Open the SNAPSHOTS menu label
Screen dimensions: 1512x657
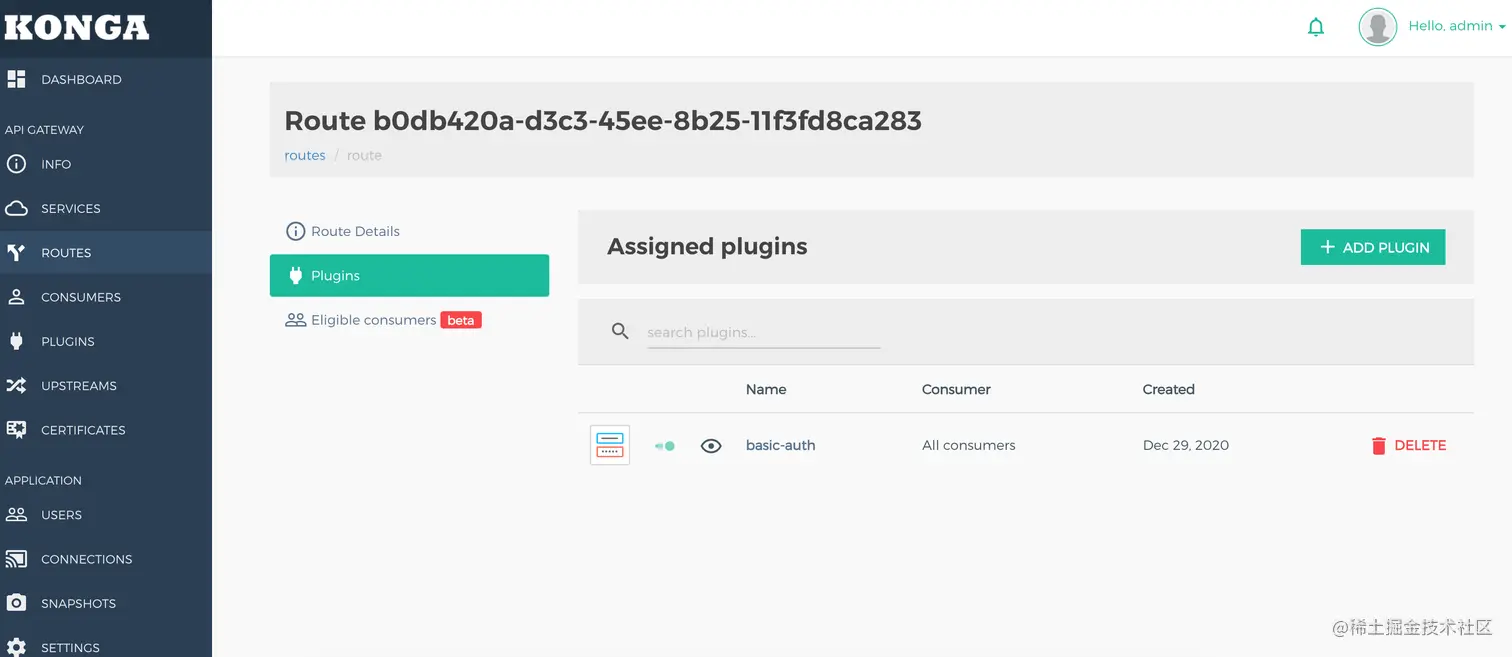coord(78,603)
